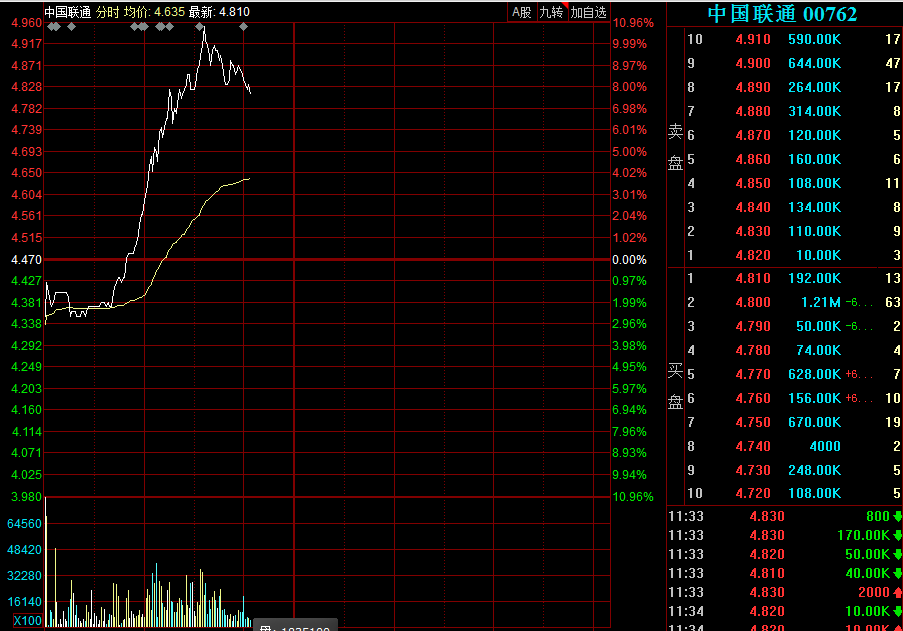Click the 中国联通 00762 stock title
903x631 pixels.
click(x=782, y=13)
